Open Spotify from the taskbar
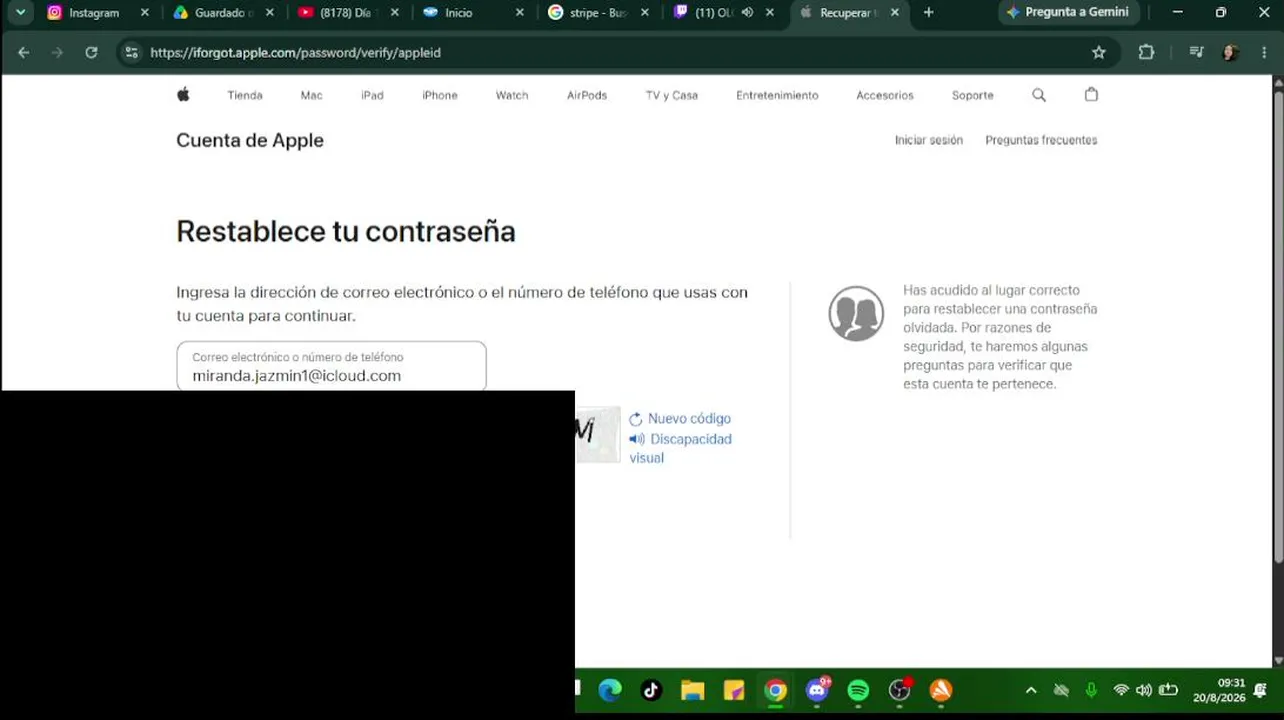Screen dimensions: 1284x720 pyautogui.click(x=858, y=690)
